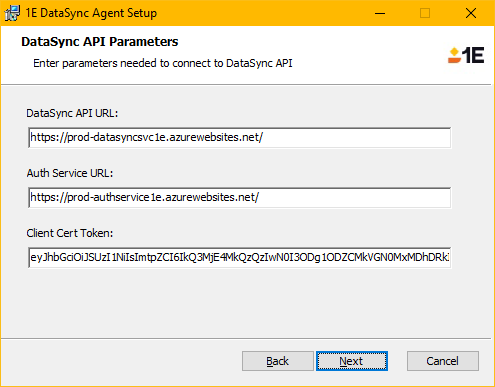Click the 'DataSync API Parameters' heading
Viewport: 495px width, 387px height.
click(x=100, y=42)
